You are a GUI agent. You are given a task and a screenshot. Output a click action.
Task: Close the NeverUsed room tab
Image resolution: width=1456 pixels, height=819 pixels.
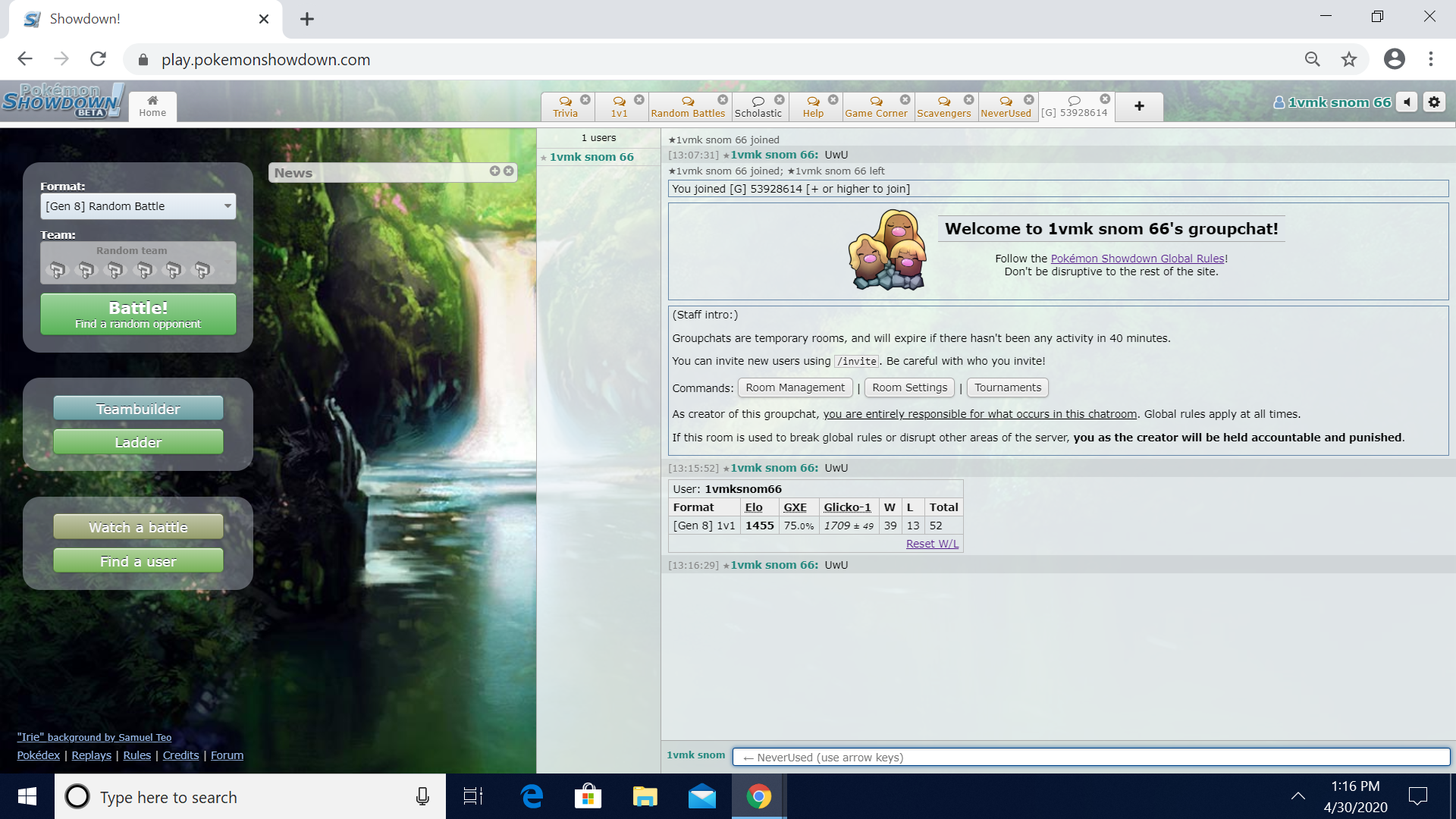click(x=1029, y=100)
